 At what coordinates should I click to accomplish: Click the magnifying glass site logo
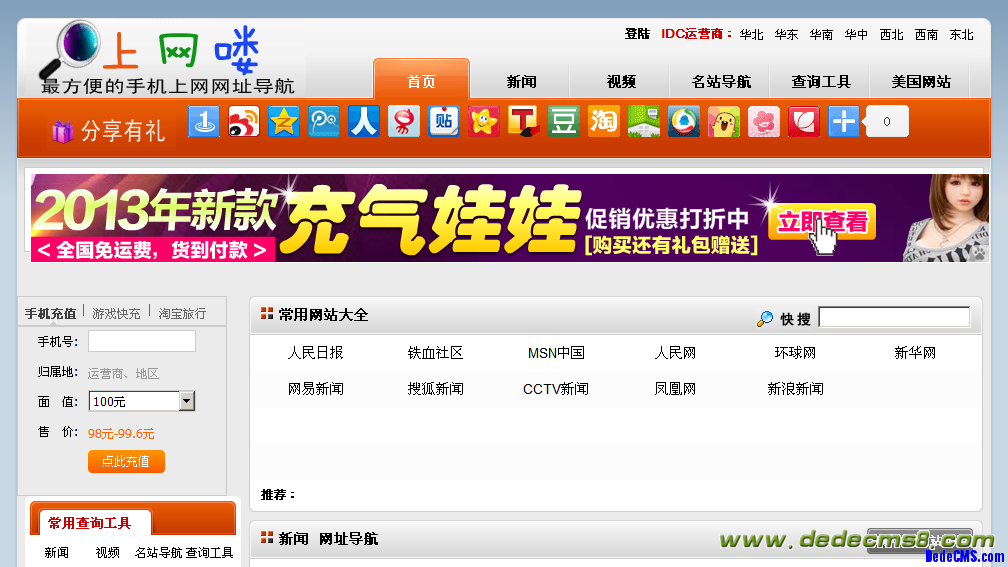point(71,48)
